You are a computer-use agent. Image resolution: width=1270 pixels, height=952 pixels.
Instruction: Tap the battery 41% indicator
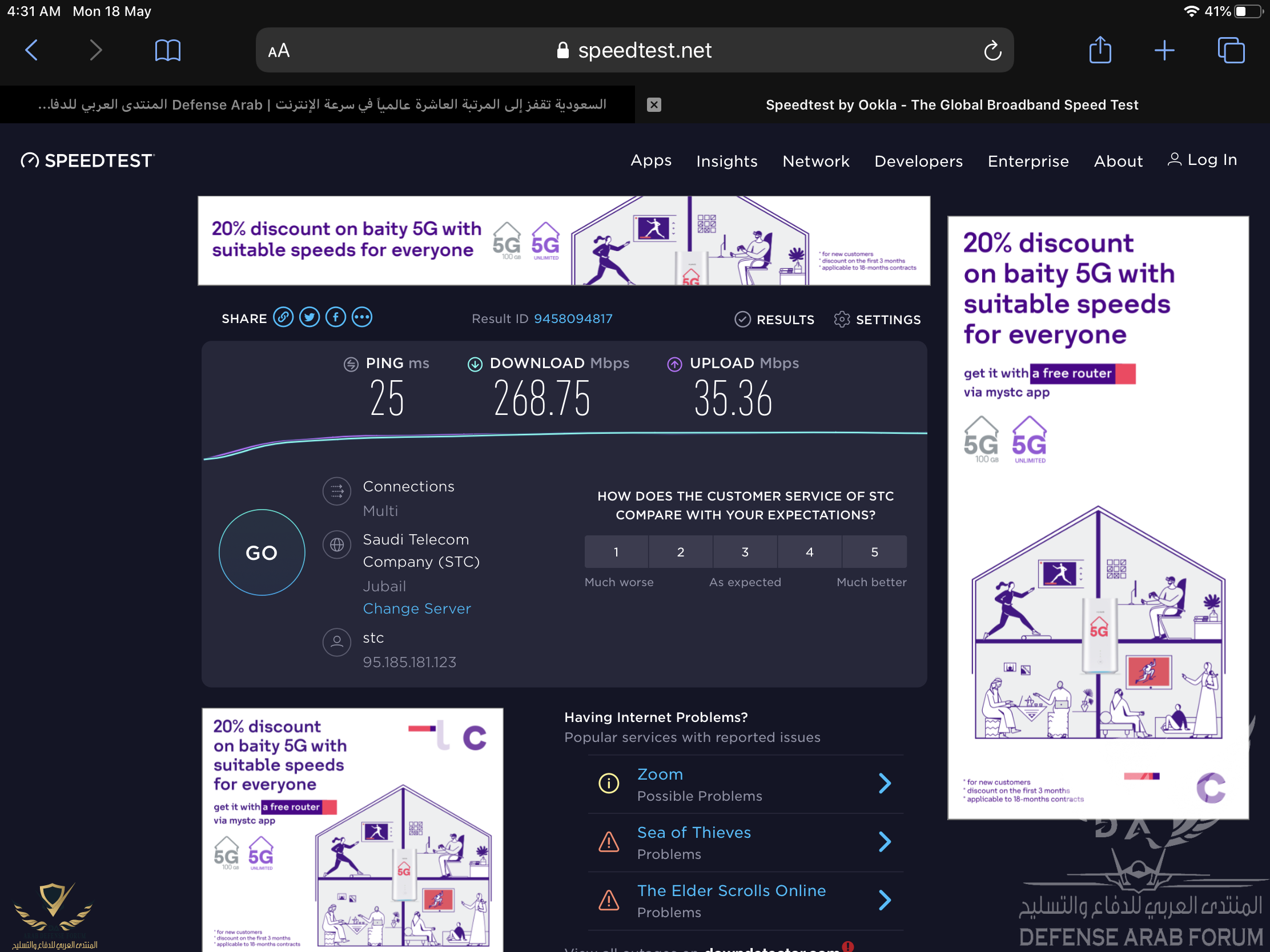coord(1234,11)
